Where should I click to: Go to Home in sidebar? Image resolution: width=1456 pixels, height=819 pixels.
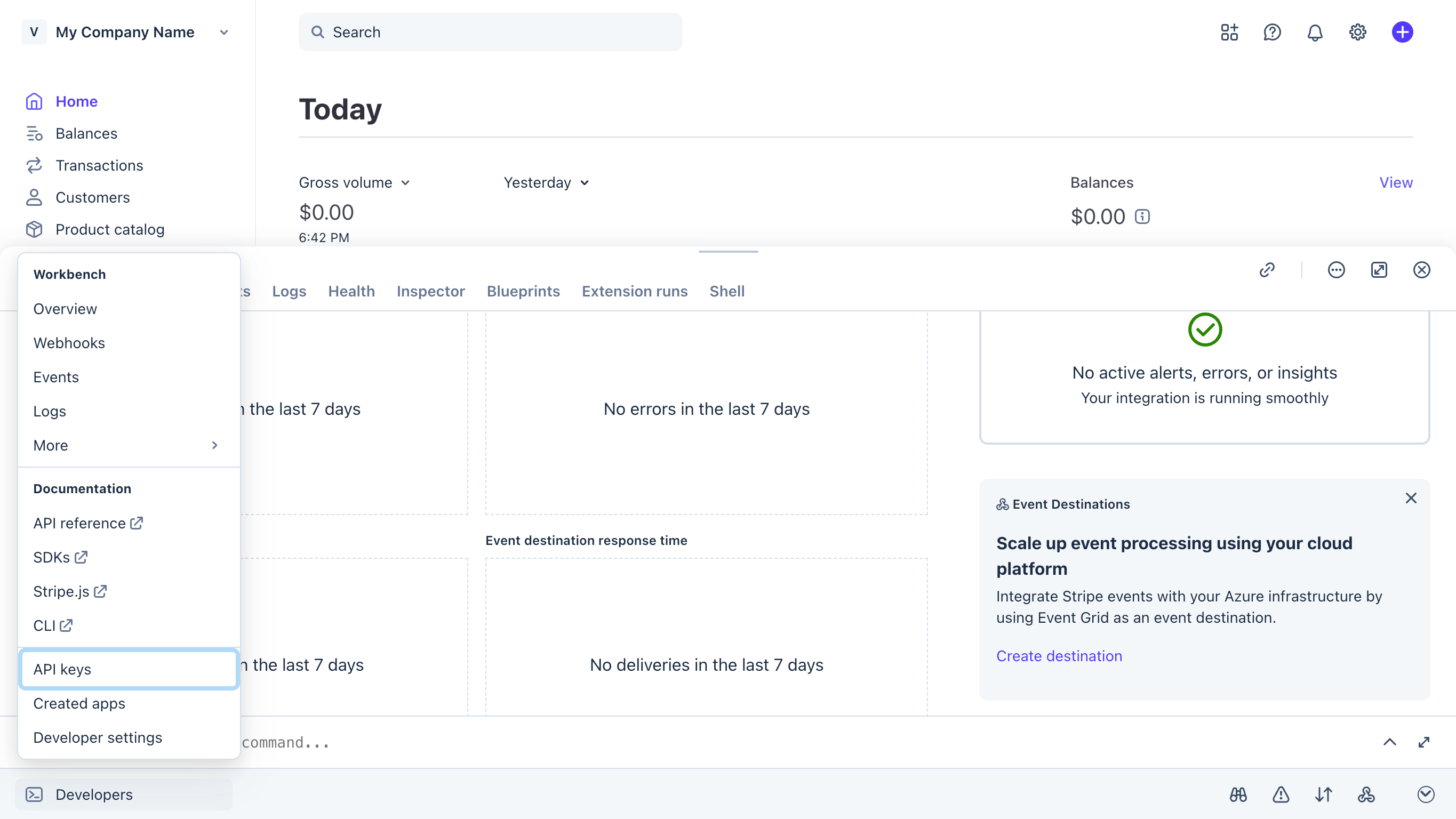tap(77, 101)
